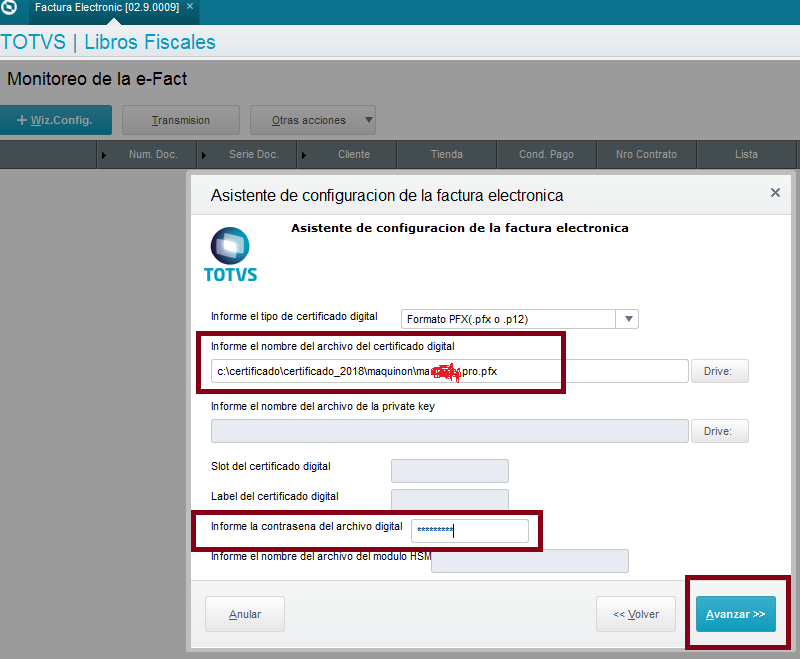Click the TOTVS logo in the wizard
The width and height of the screenshot is (800, 659).
point(230,255)
